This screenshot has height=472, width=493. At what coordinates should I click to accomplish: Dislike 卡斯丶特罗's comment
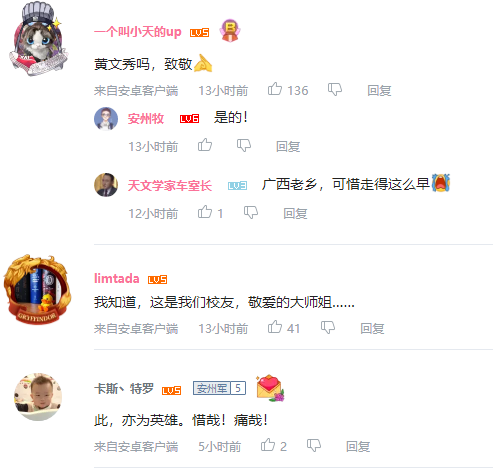coord(314,445)
